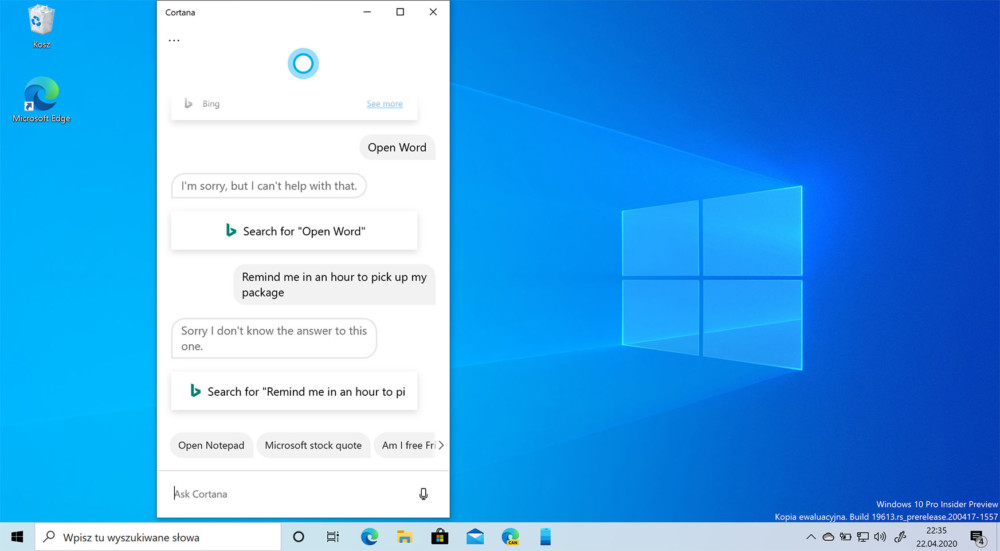The height and width of the screenshot is (551, 1000).
Task: Click Search for "Remind me in an hour" button
Action: [x=294, y=392]
